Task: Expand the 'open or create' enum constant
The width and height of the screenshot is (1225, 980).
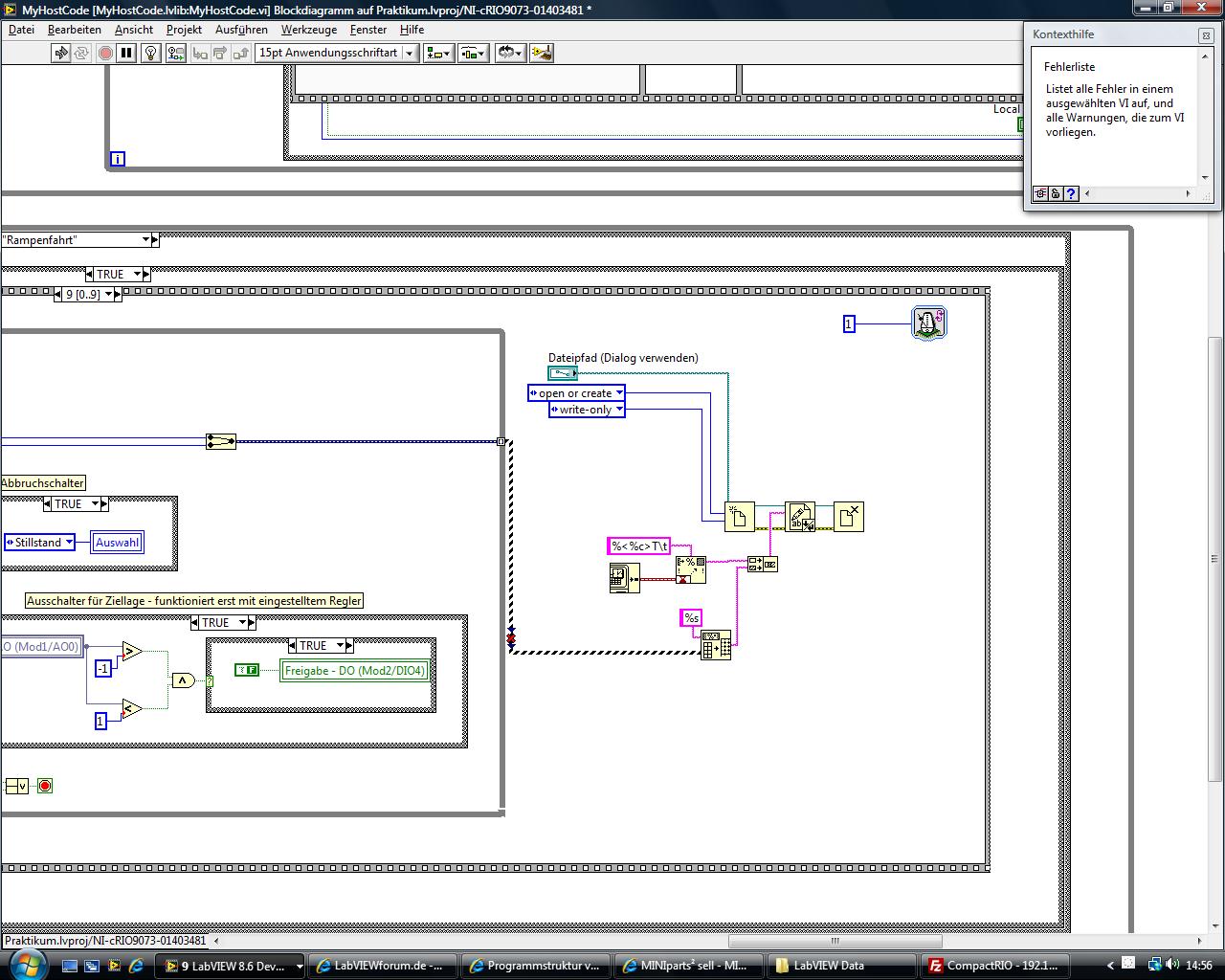Action: click(x=619, y=393)
